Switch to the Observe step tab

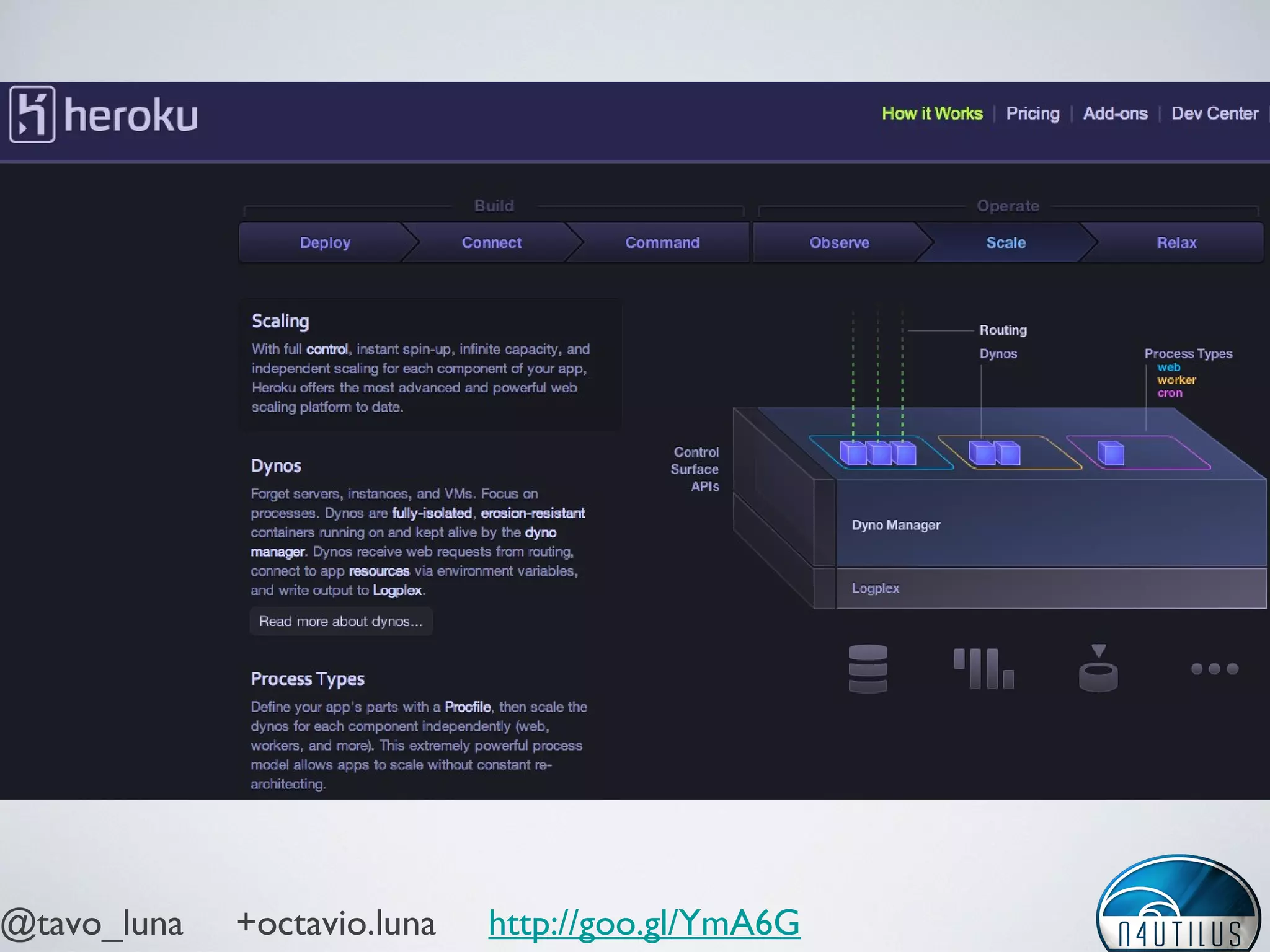click(x=839, y=242)
